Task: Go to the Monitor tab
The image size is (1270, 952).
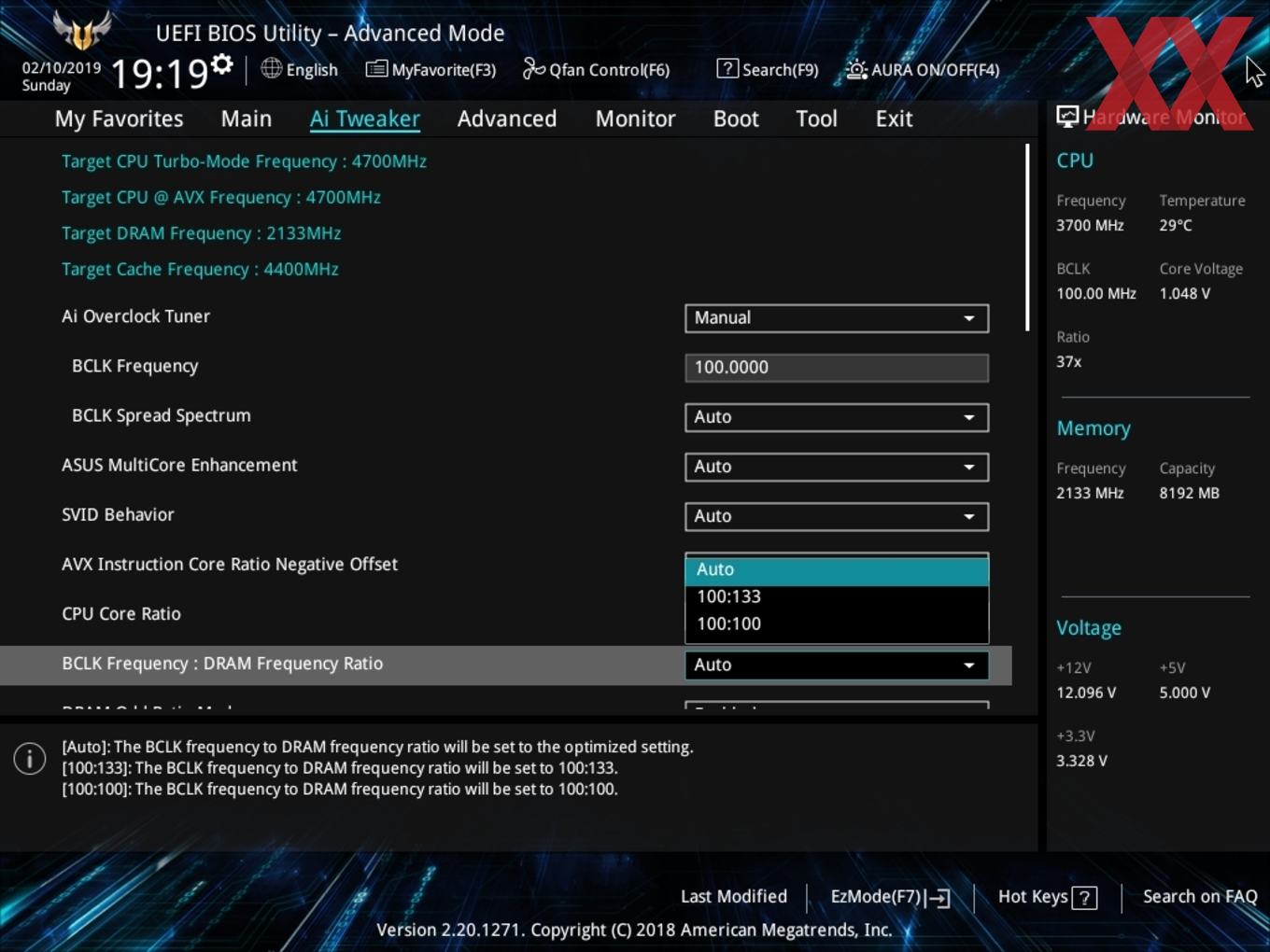Action: (x=635, y=119)
